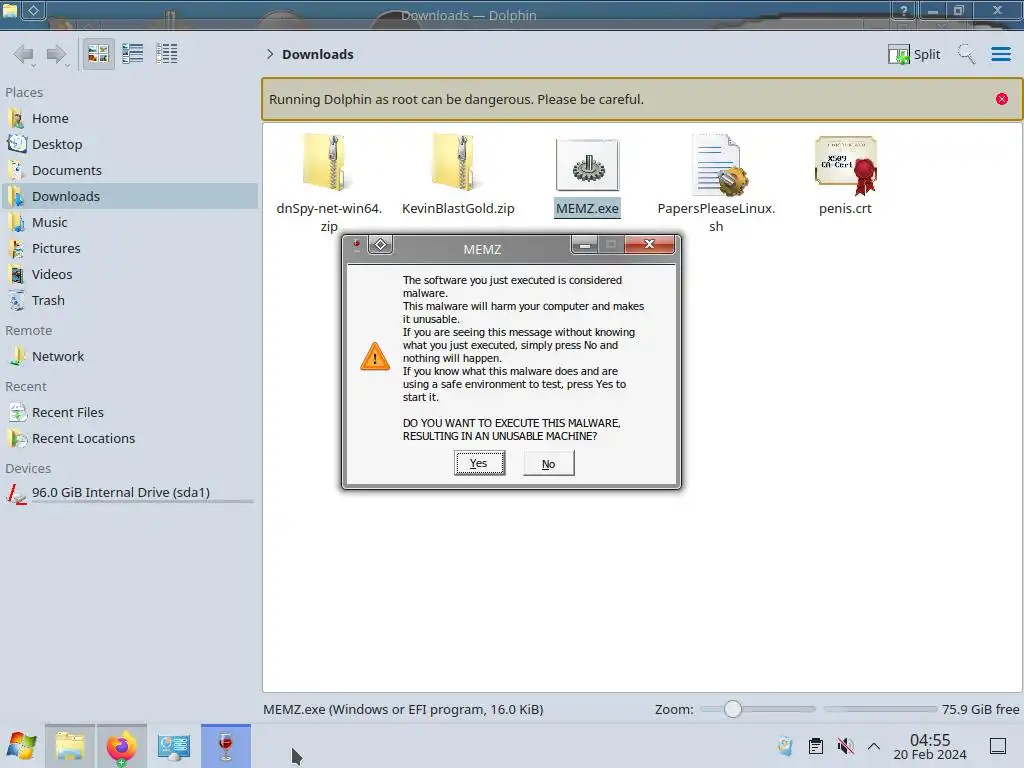Expand hidden system tray icons

(x=874, y=746)
